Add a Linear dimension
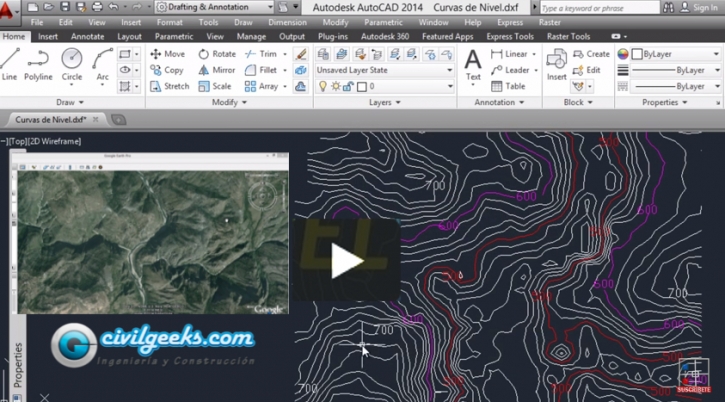The image size is (725, 402). pos(509,54)
